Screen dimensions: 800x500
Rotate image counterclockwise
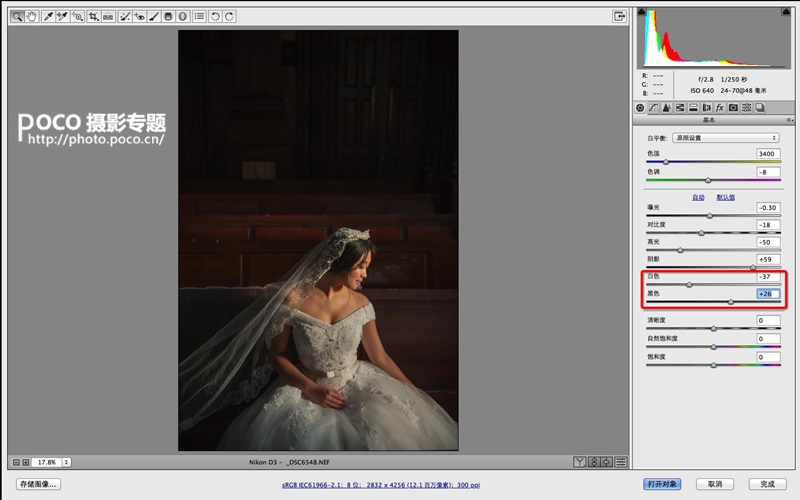[215, 16]
